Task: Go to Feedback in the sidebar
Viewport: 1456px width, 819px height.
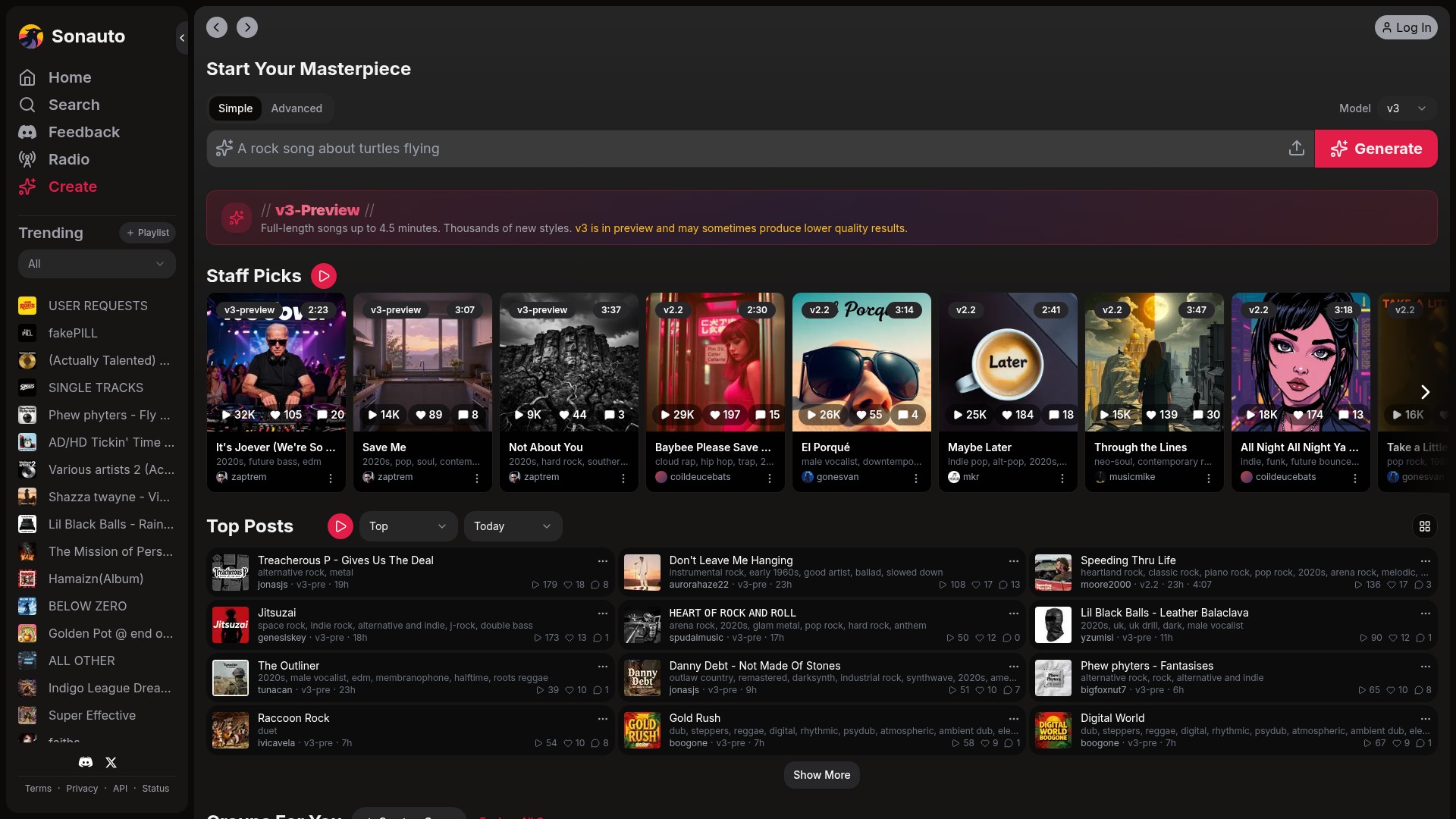Action: tap(83, 132)
